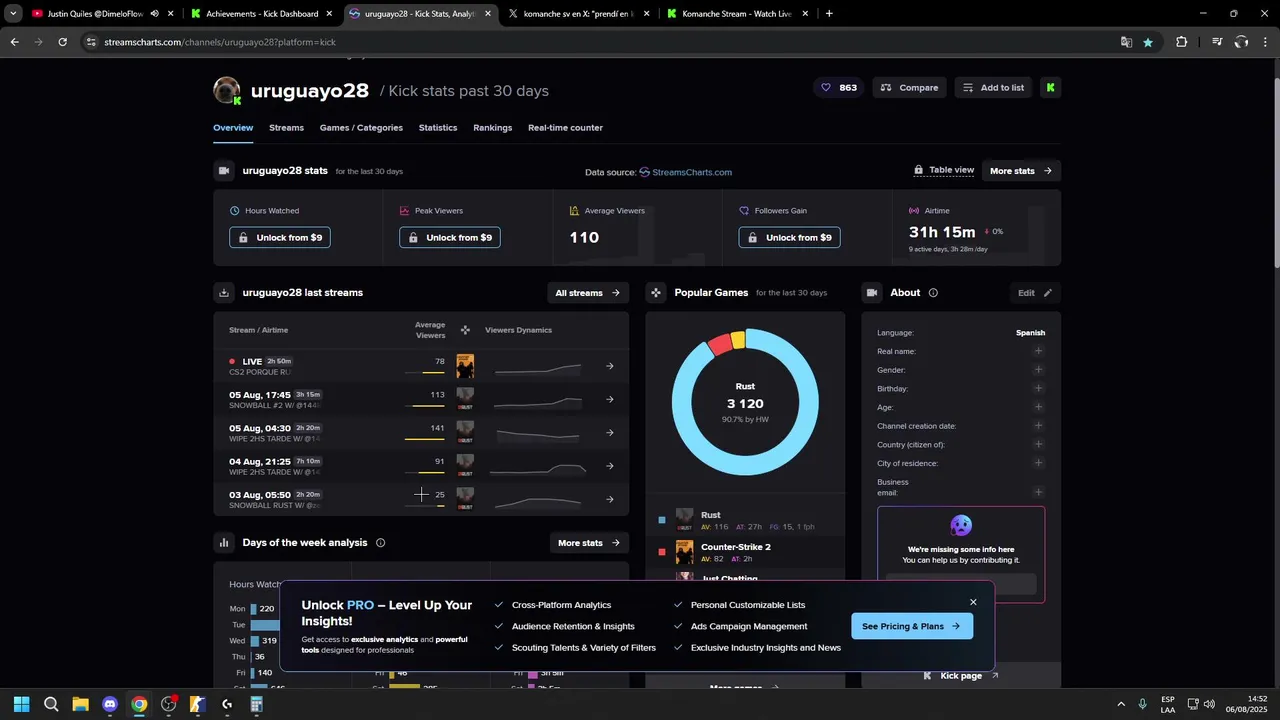Image resolution: width=1280 pixels, height=720 pixels.
Task: Click the uruguayo28 profile avatar
Action: pyautogui.click(x=227, y=90)
